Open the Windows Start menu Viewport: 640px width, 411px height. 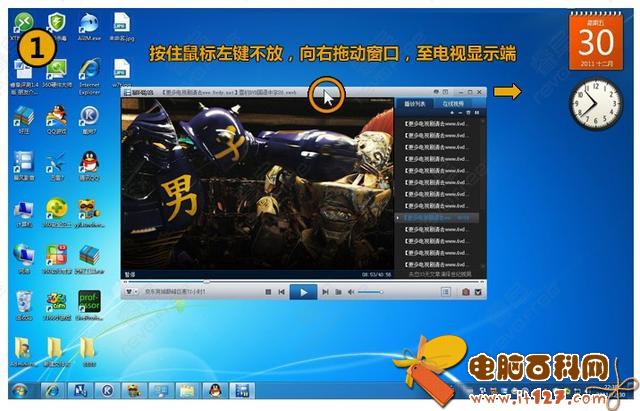point(20,391)
